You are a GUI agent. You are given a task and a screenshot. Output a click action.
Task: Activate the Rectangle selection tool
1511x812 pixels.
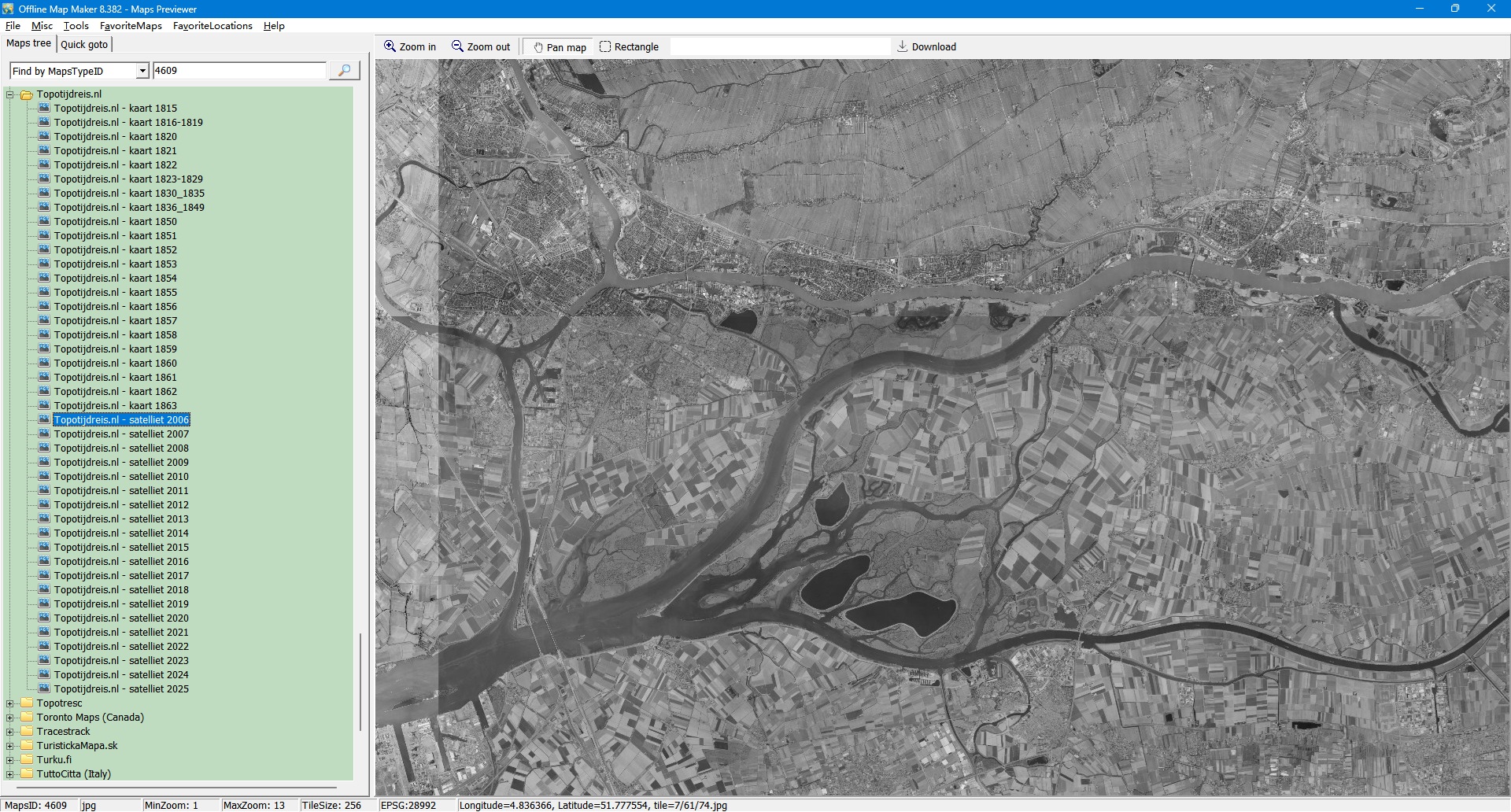(x=605, y=46)
